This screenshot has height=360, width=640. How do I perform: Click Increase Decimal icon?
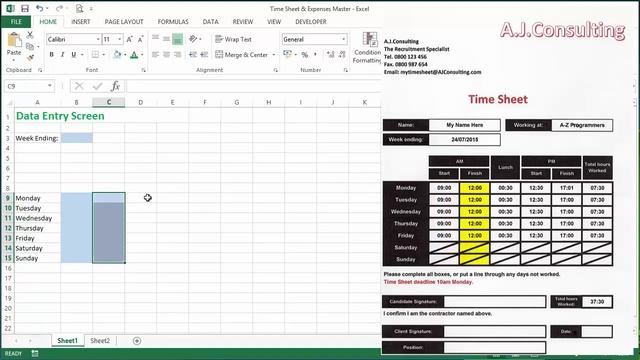[x=331, y=54]
